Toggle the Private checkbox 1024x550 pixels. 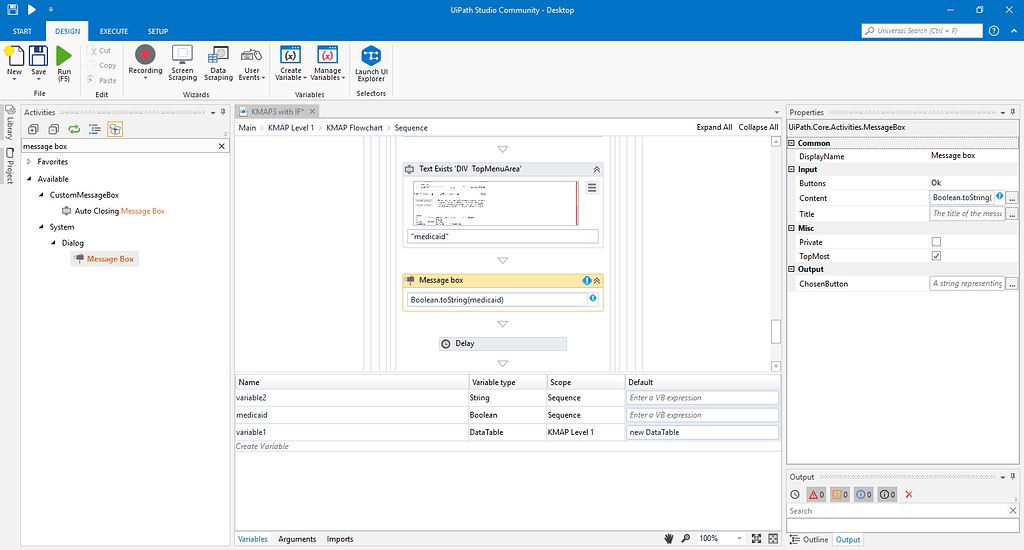tap(936, 242)
